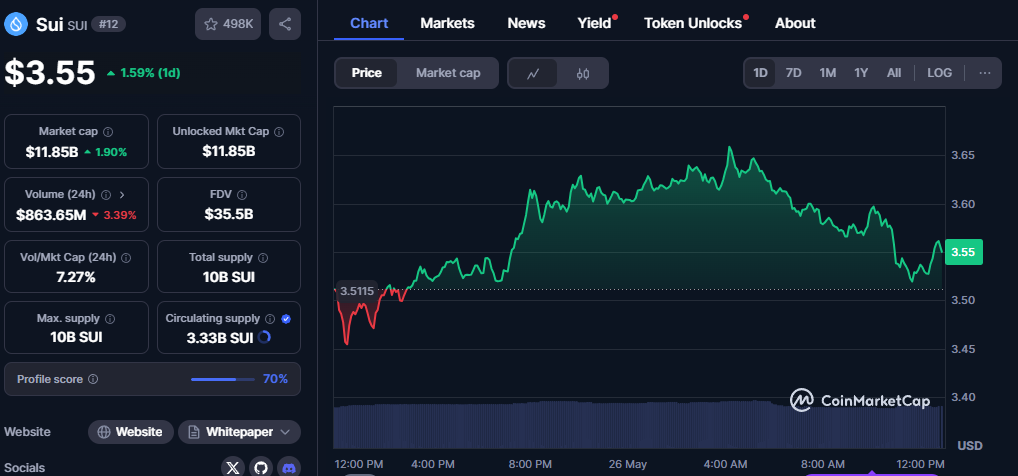This screenshot has height=476, width=1018.
Task: Open the share icon button
Action: click(284, 24)
